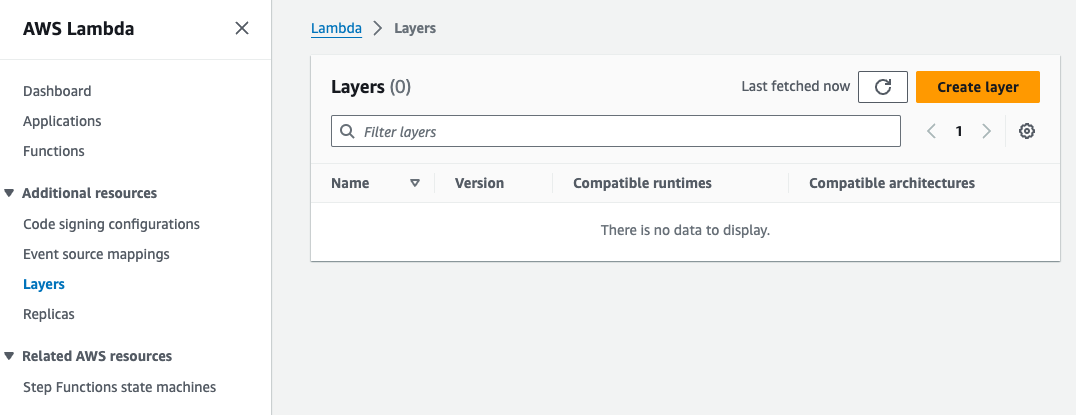Go to next page of layers
The image size is (1076, 415).
[986, 131]
